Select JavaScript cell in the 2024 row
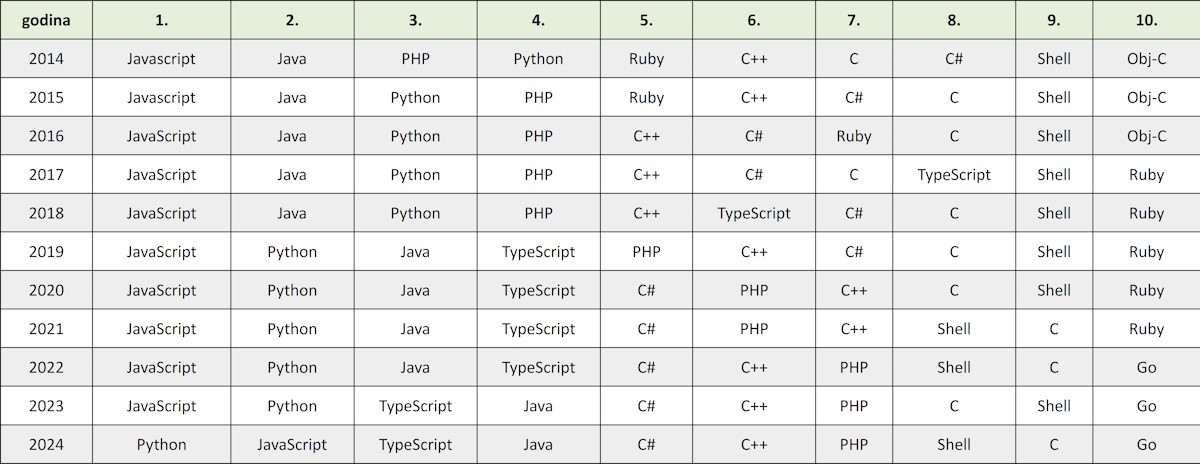 pyautogui.click(x=292, y=444)
